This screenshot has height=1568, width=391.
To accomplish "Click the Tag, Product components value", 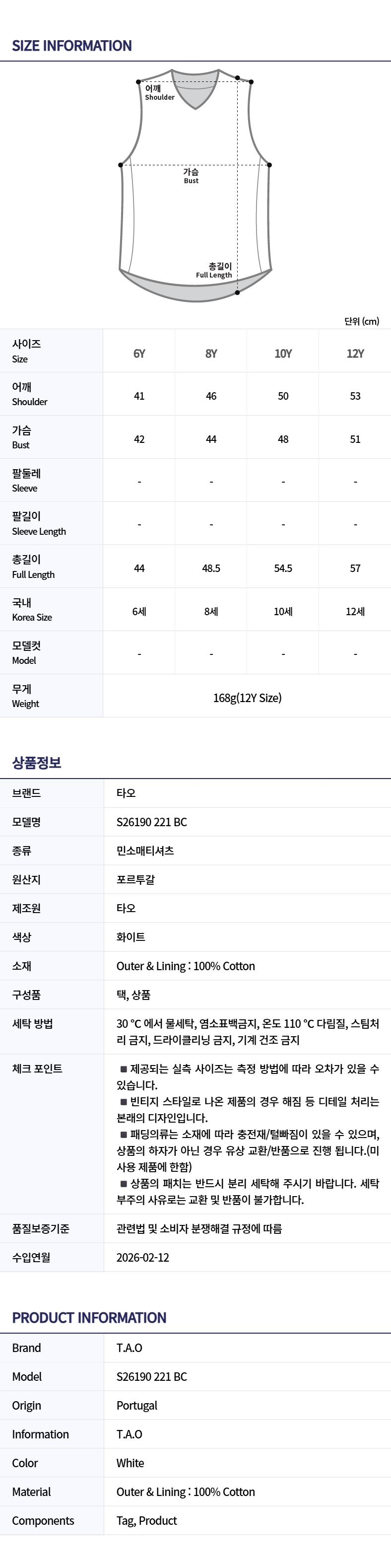I will click(146, 1520).
